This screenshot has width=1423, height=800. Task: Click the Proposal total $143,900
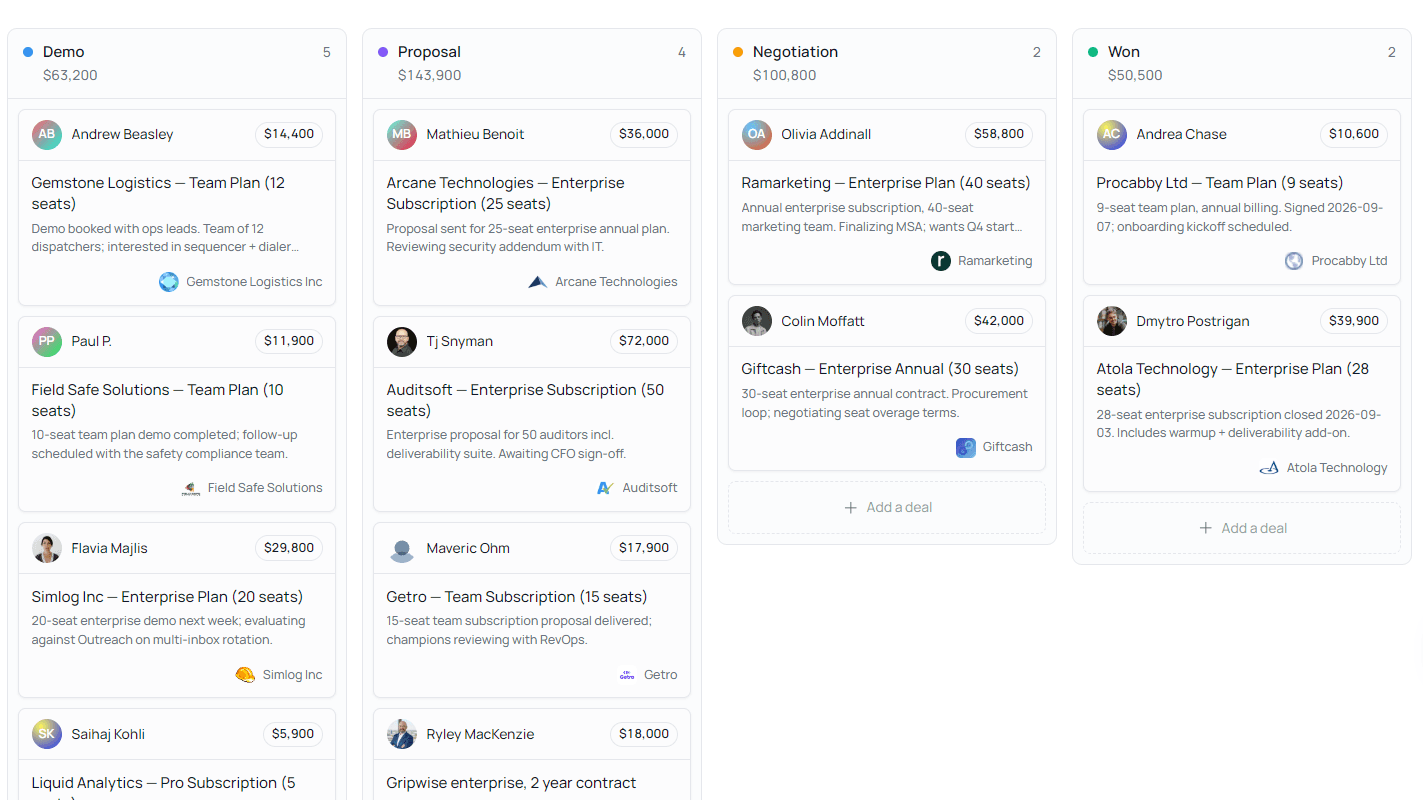[x=430, y=75]
